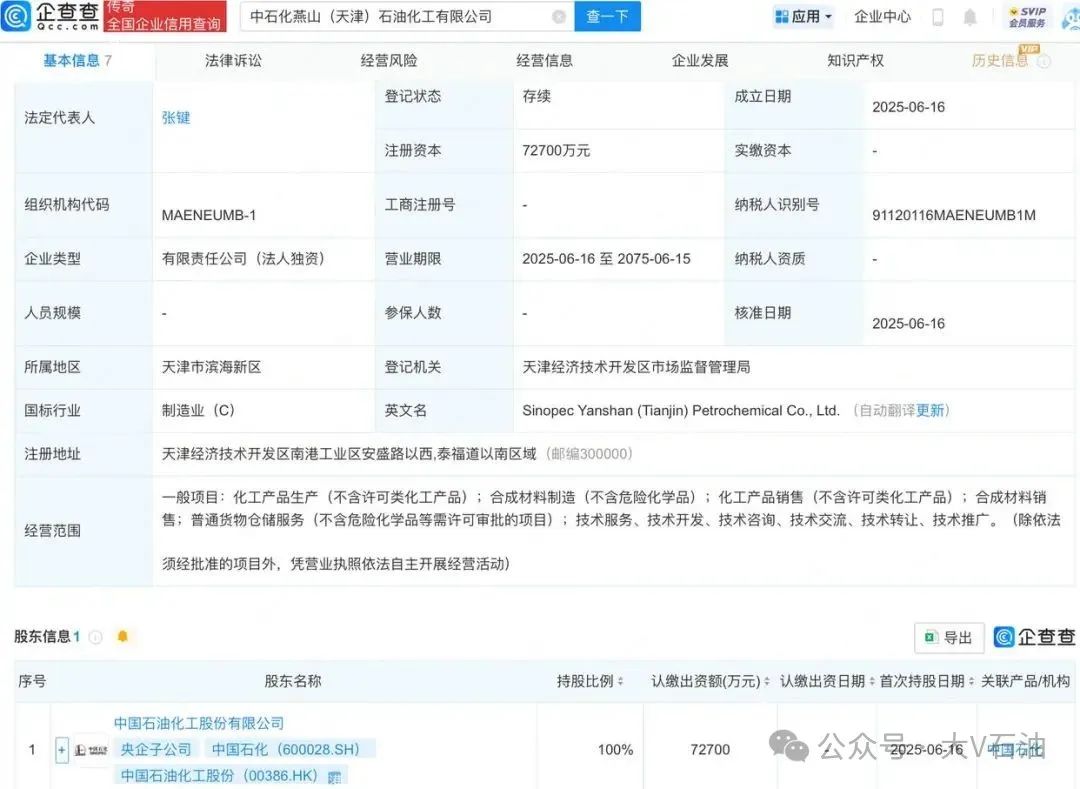Viewport: 1080px width, 789px height.
Task: Click the 央企子公司 tag
Action: click(x=156, y=749)
